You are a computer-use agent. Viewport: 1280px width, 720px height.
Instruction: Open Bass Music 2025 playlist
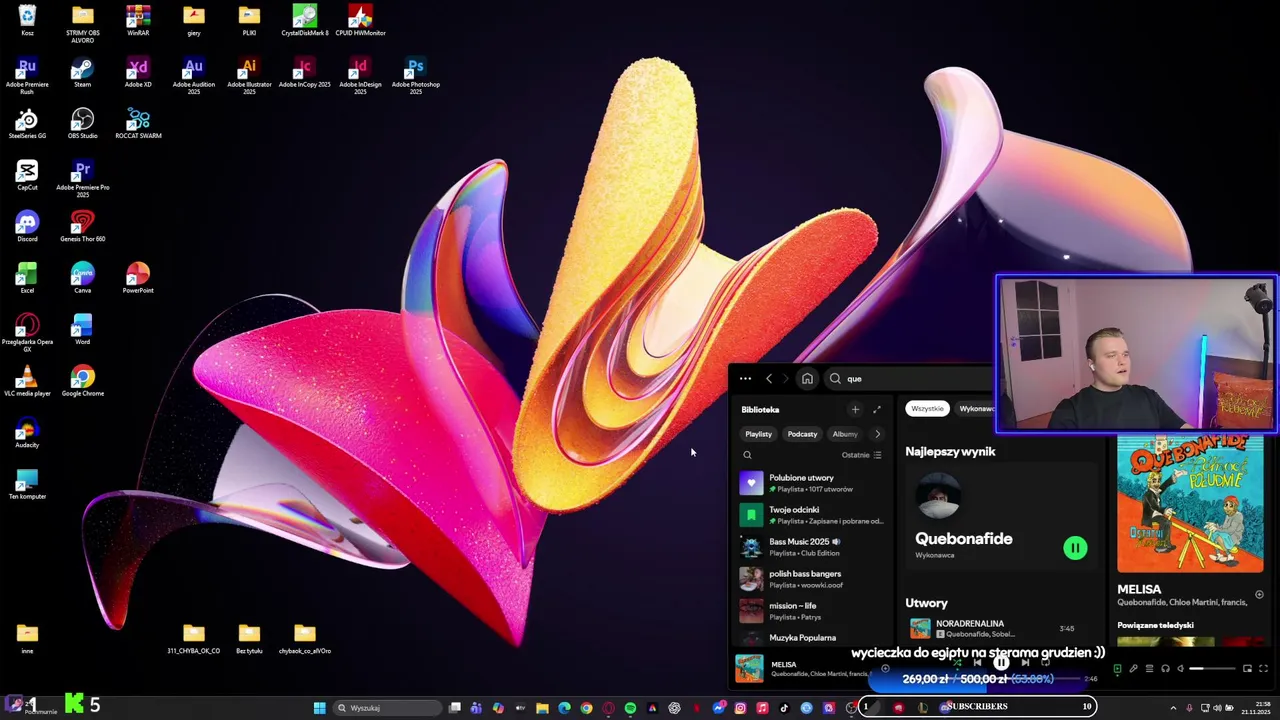point(811,547)
